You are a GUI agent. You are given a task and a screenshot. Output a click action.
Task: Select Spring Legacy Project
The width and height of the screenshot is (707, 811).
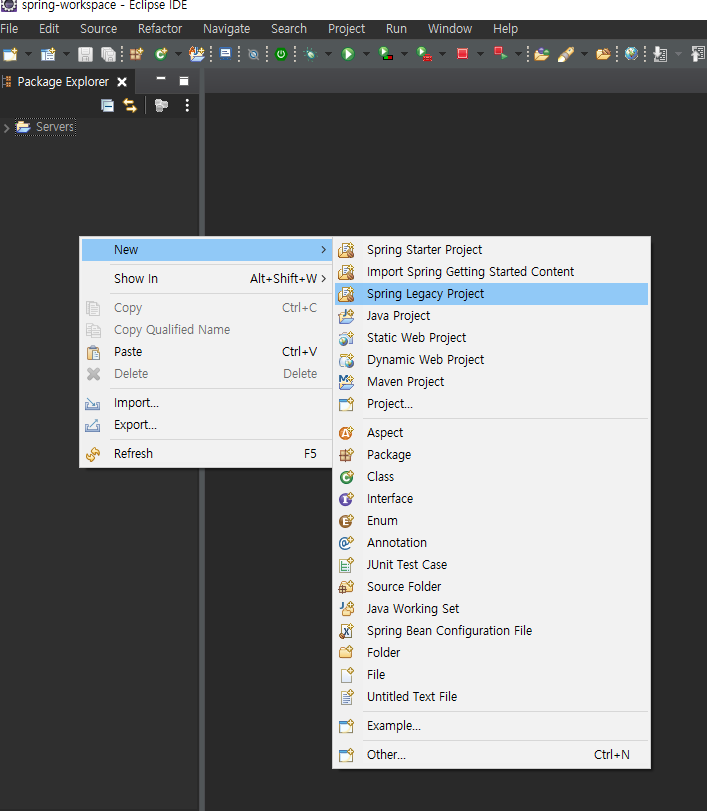click(x=491, y=294)
